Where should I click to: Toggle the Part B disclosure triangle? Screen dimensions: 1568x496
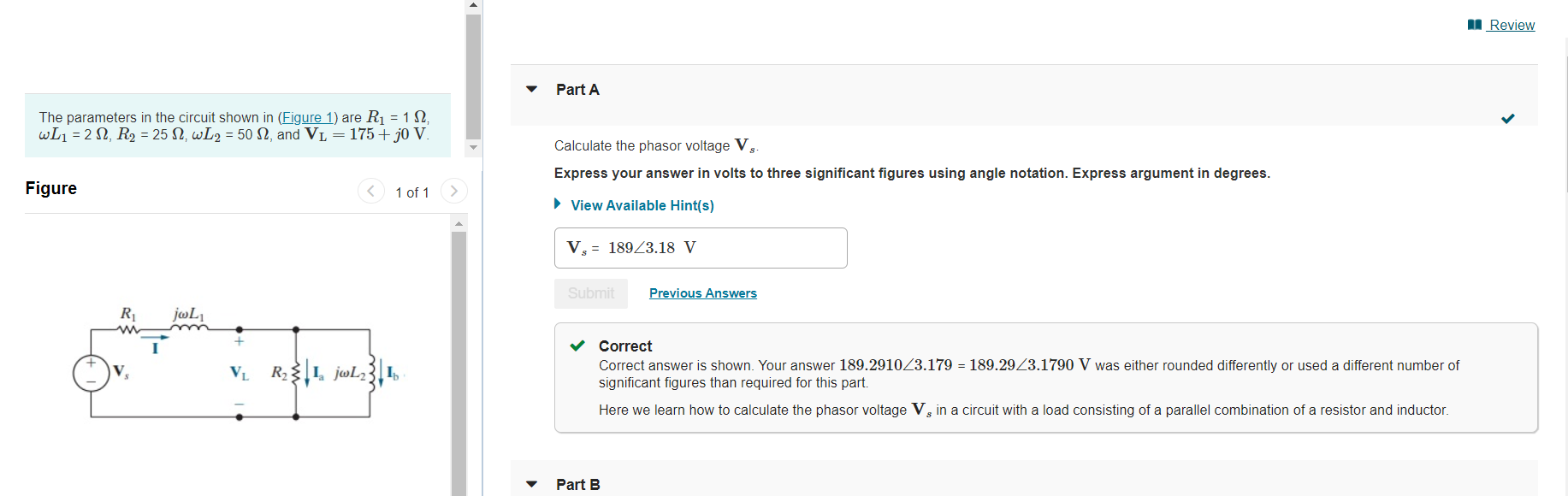click(531, 484)
